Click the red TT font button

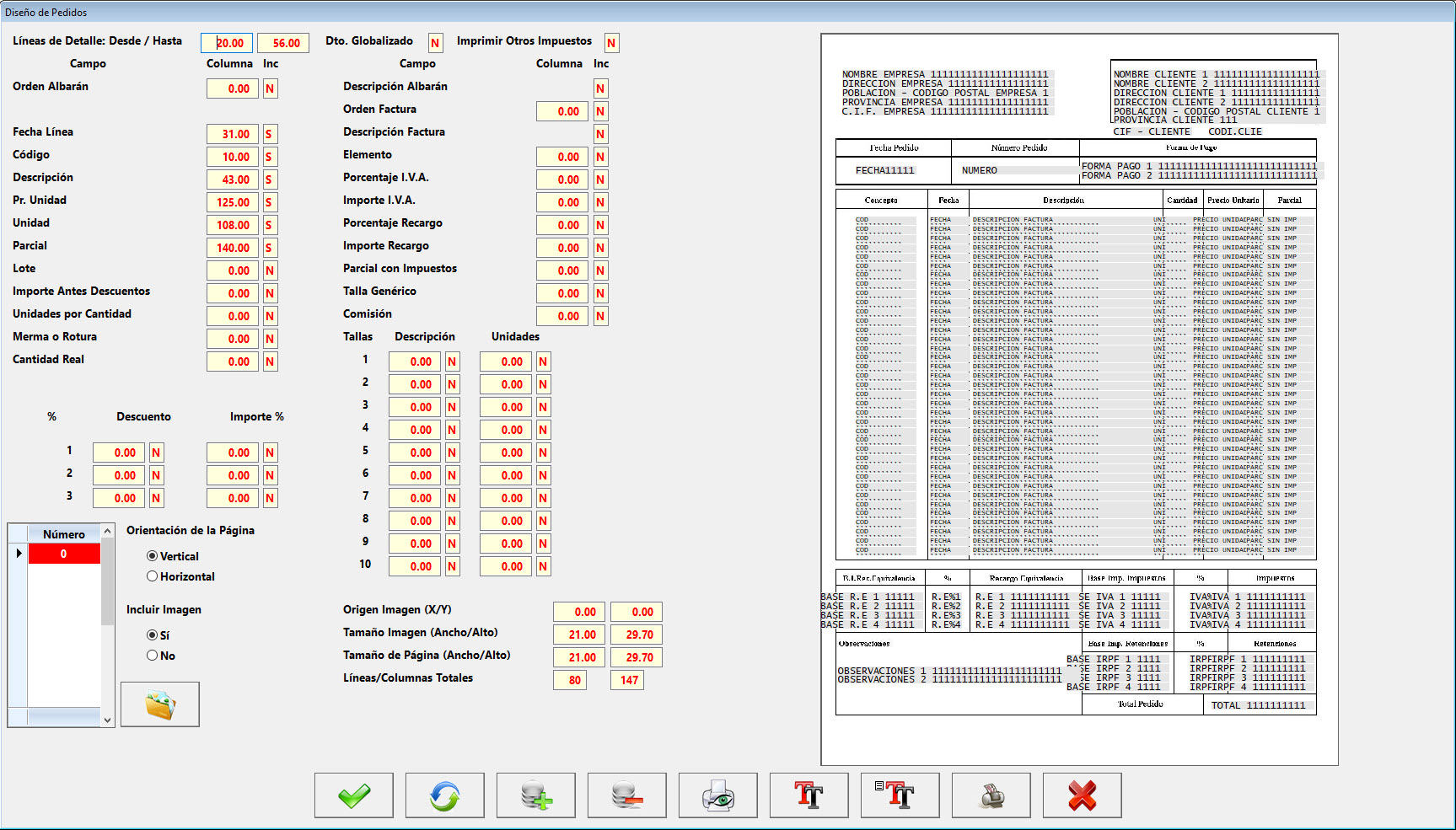click(809, 795)
